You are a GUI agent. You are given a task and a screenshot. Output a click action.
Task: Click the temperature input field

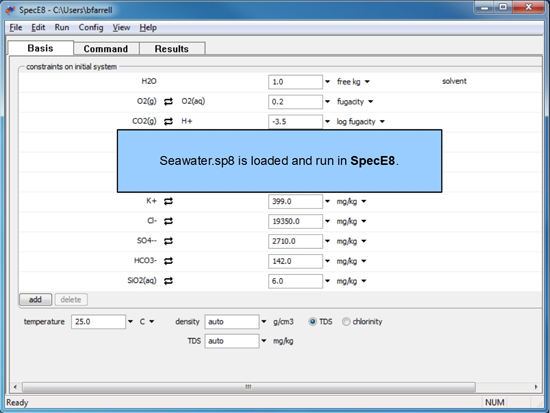pyautogui.click(x=98, y=322)
